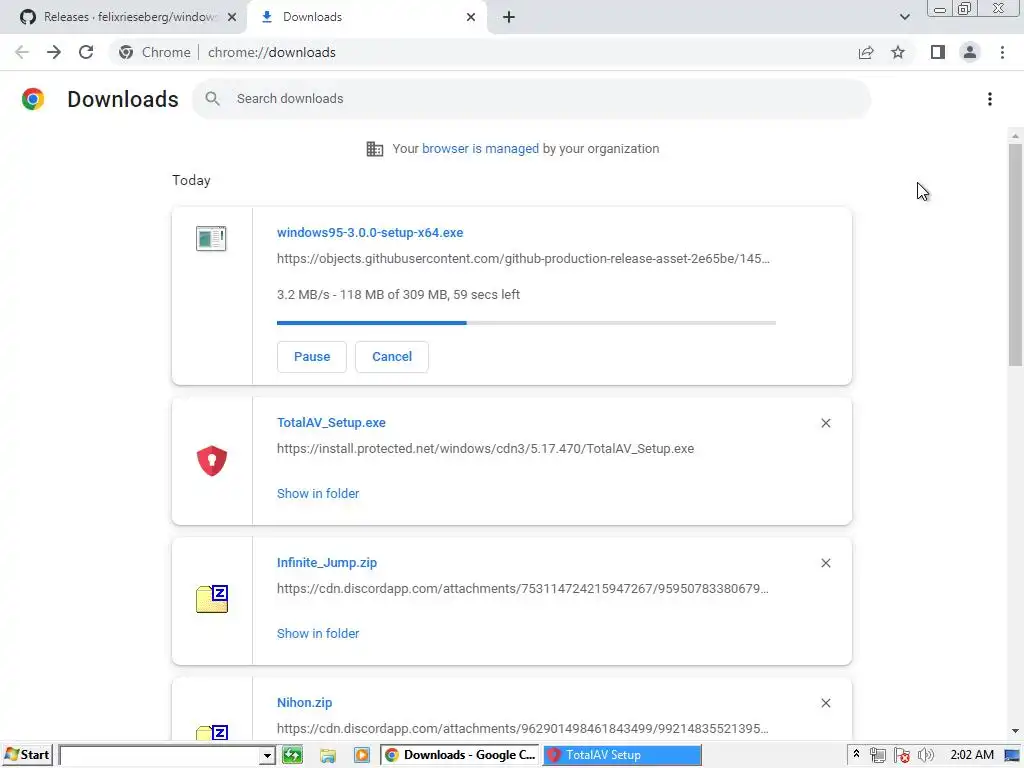Bookmark this page with the star icon
Image resolution: width=1024 pixels, height=768 pixels.
tap(898, 52)
